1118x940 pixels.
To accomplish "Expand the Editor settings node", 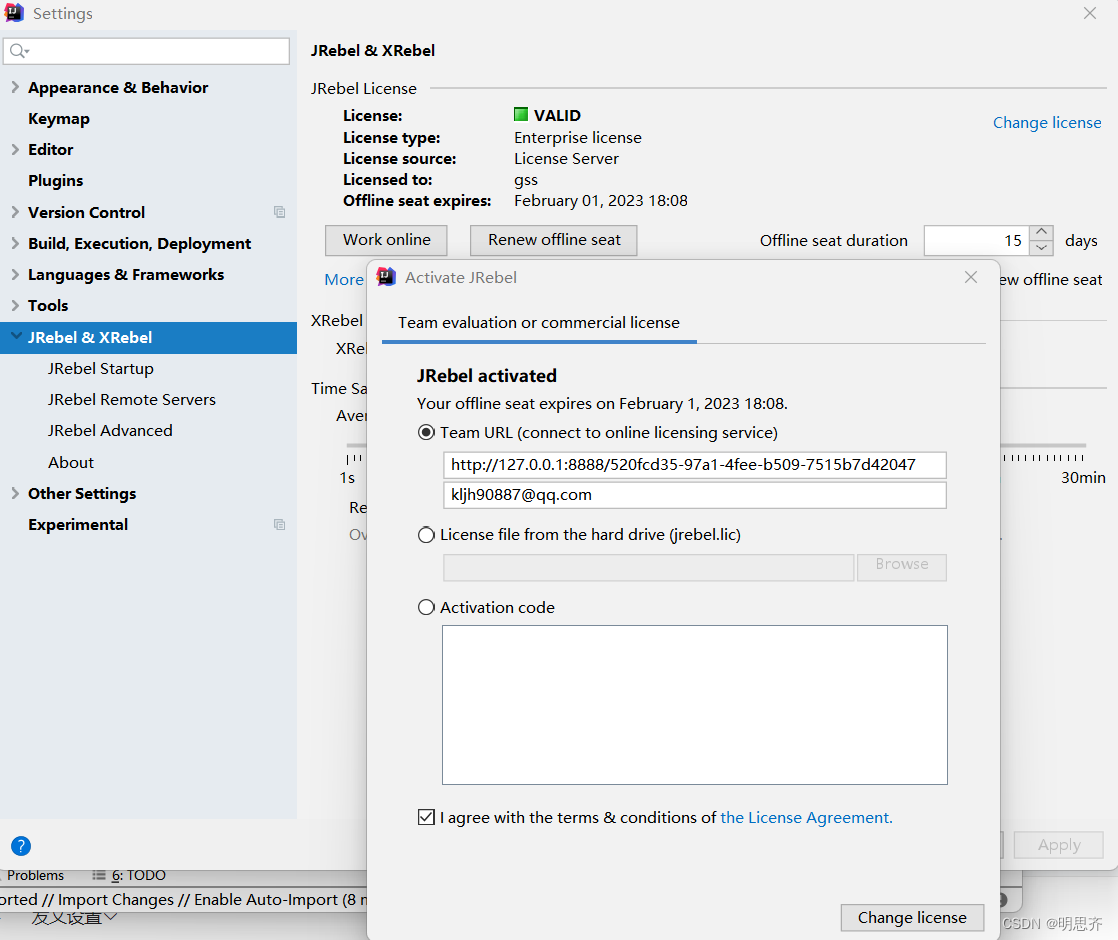I will 15,149.
